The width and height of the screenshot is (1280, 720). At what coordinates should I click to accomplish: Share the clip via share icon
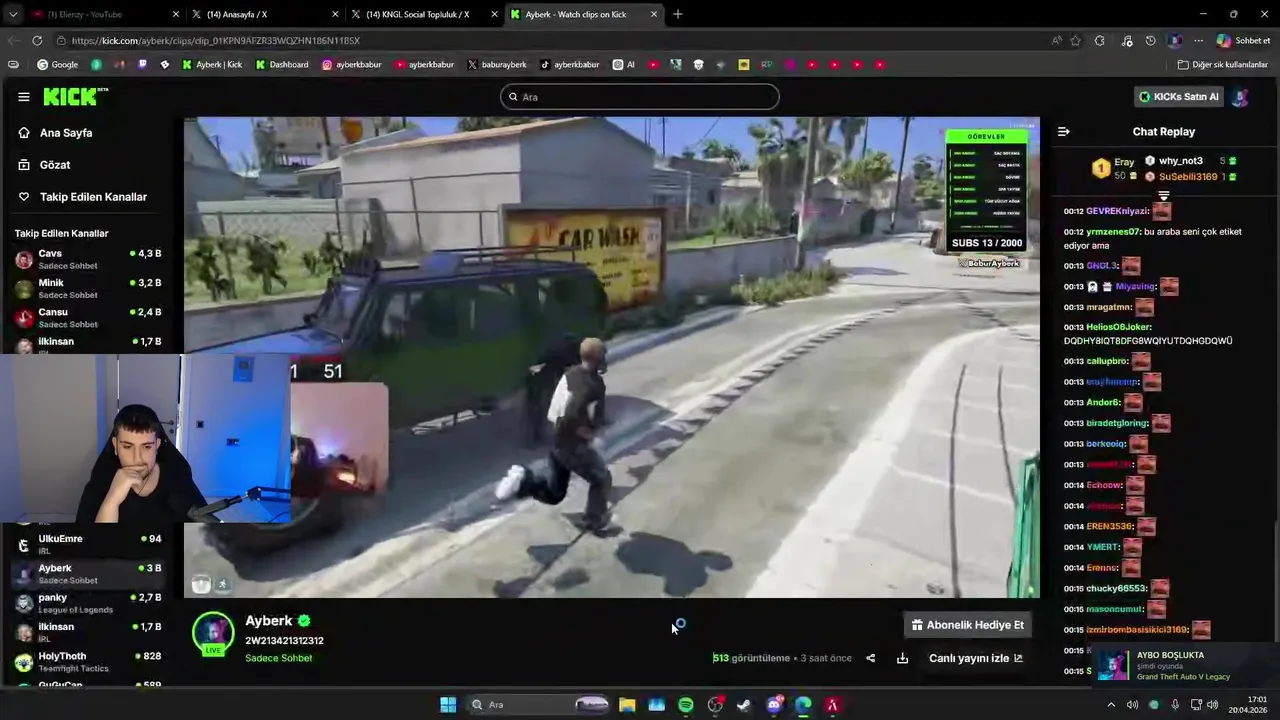870,658
